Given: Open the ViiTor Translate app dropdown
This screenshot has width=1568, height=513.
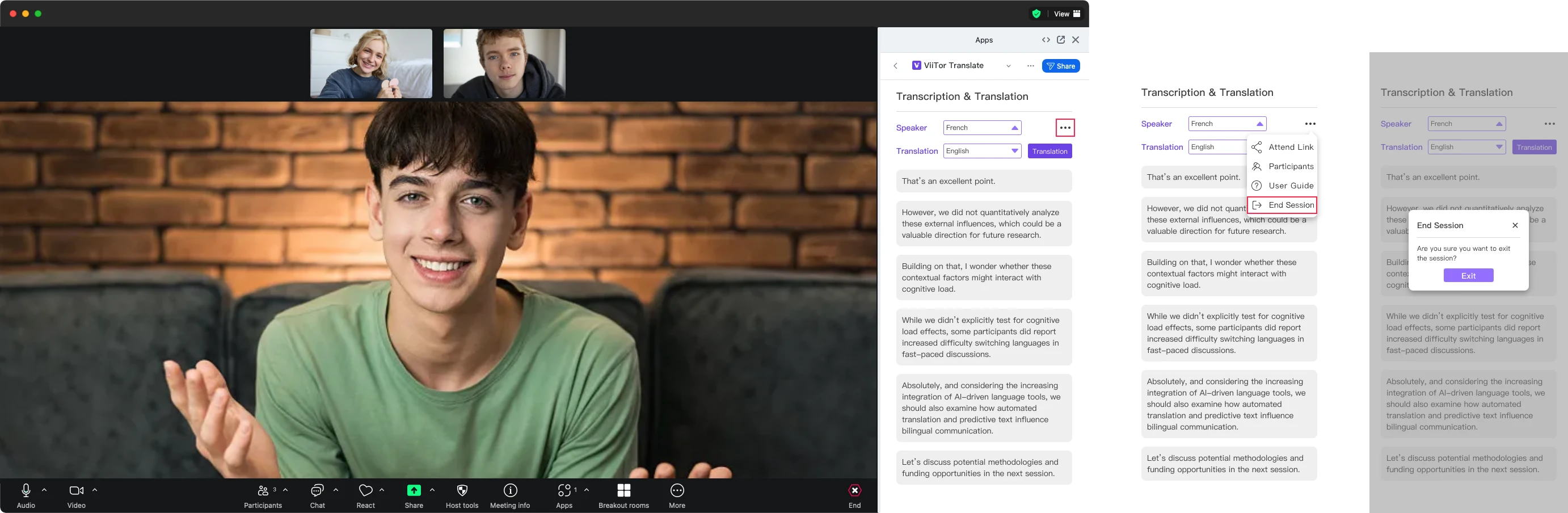Looking at the screenshot, I should 1009,66.
